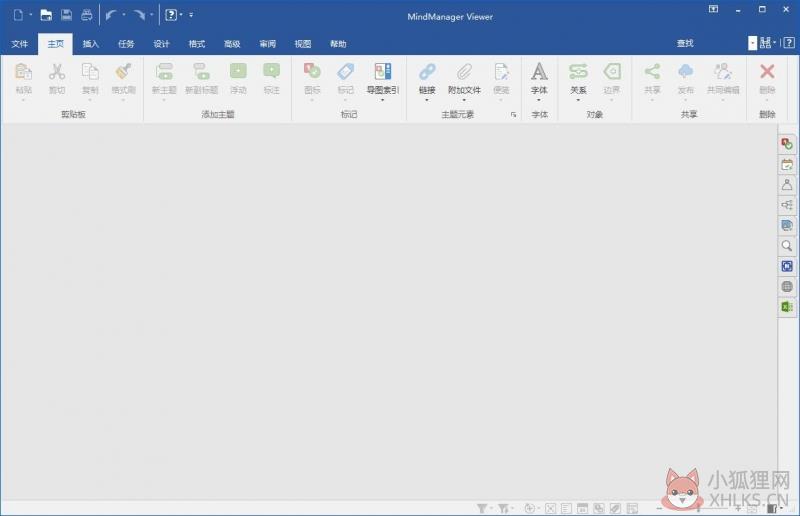Screen dimensions: 800x516
Task: Click the 发布 publish cloud icon
Action: point(686,71)
